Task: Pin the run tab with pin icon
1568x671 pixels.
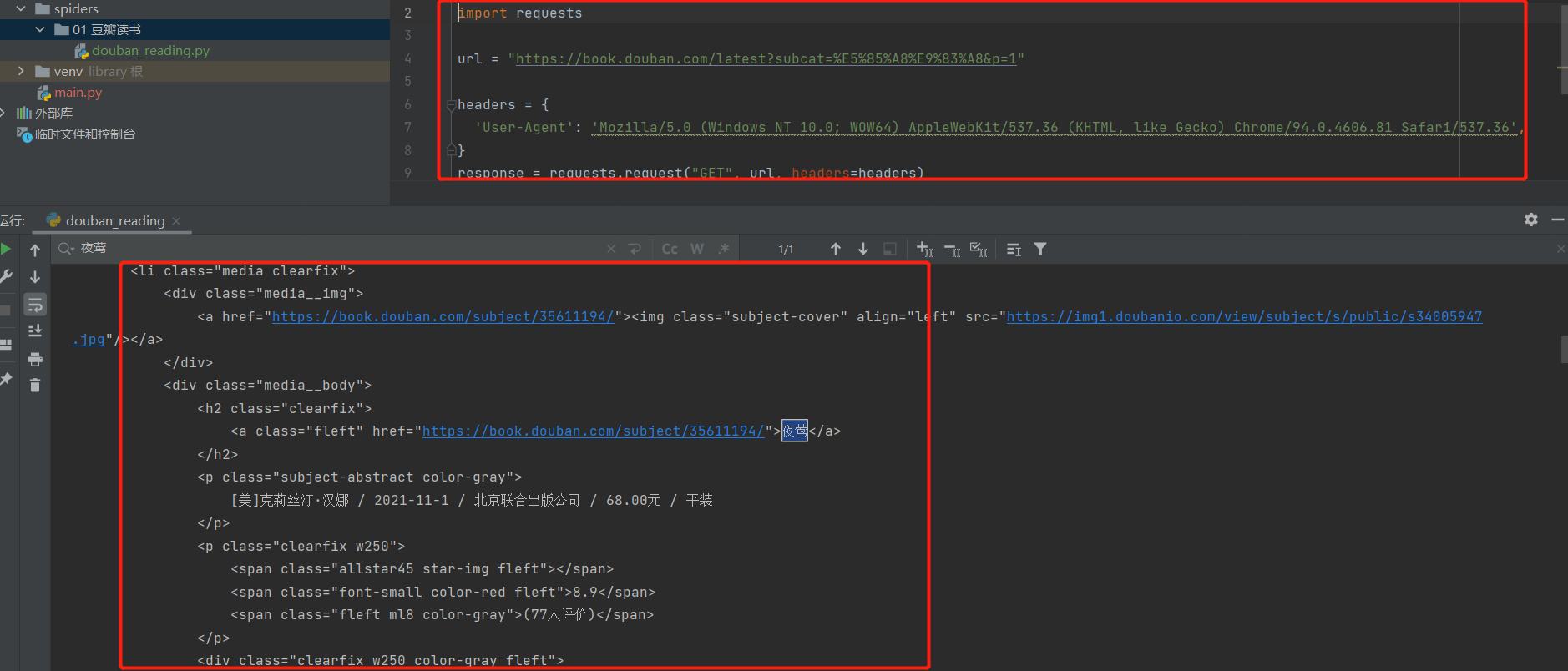Action: [5, 379]
